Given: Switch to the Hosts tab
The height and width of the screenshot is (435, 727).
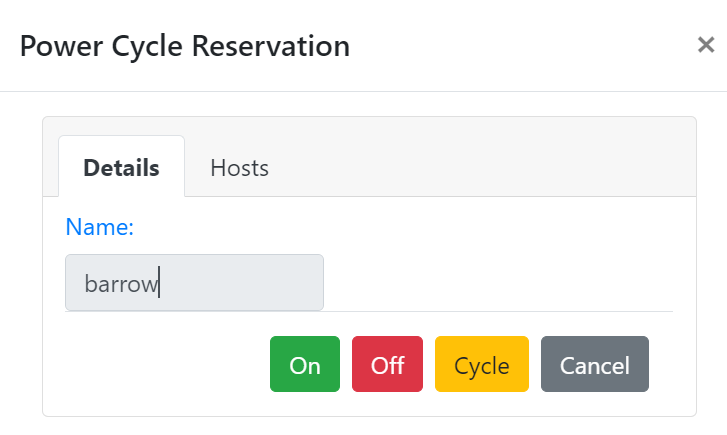Looking at the screenshot, I should (x=239, y=167).
